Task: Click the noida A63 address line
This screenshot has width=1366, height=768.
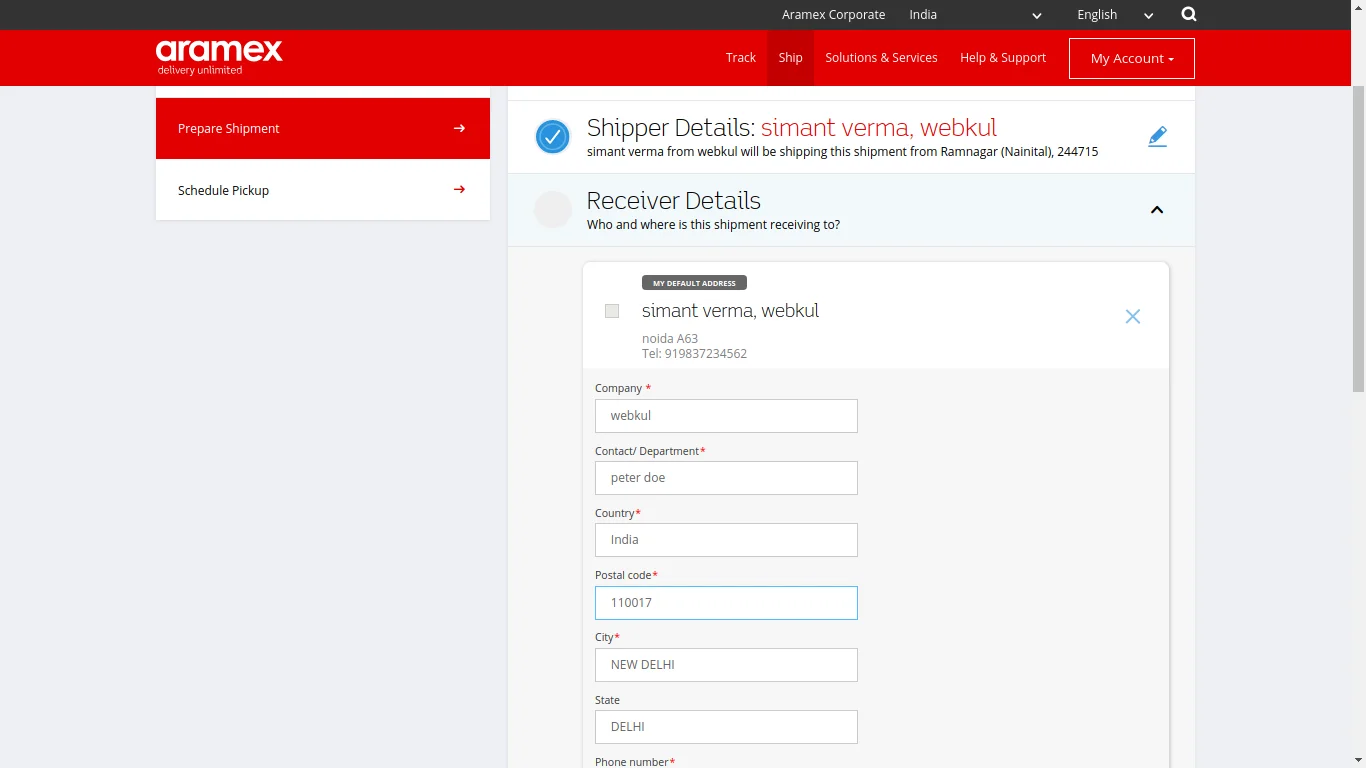Action: click(670, 339)
